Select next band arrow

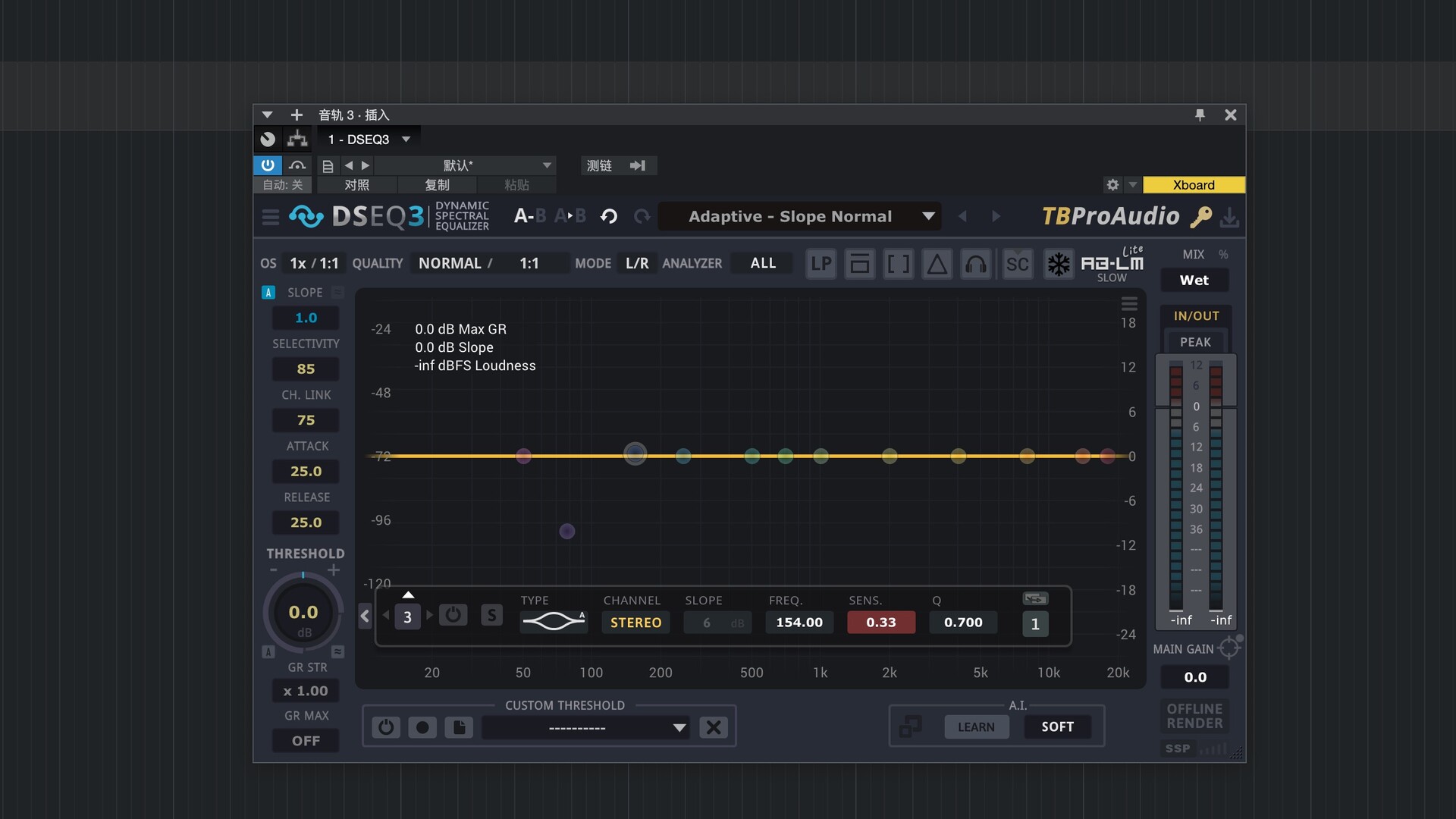click(x=429, y=615)
